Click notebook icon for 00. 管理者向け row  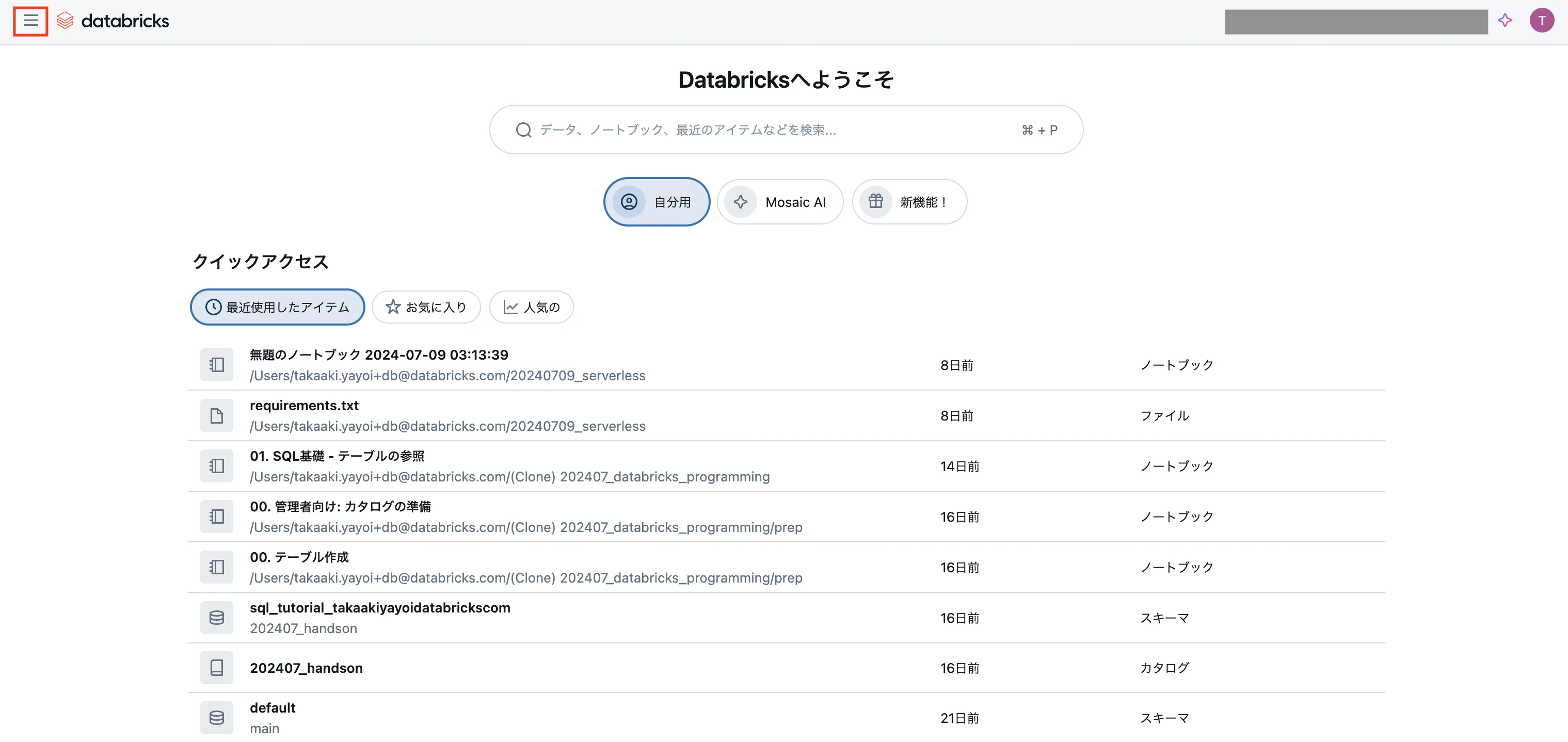(217, 516)
